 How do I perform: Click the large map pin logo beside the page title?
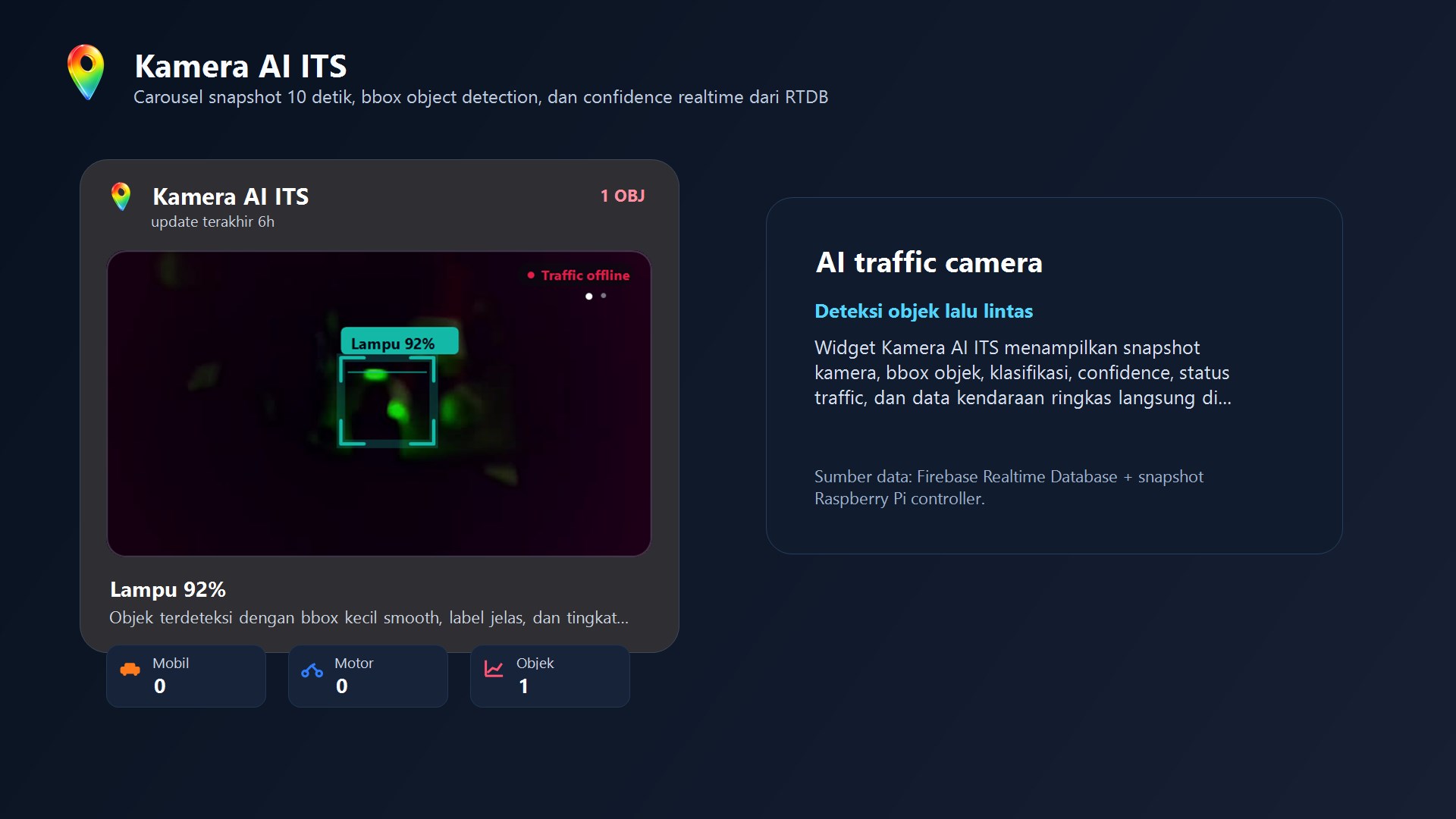pos(86,72)
